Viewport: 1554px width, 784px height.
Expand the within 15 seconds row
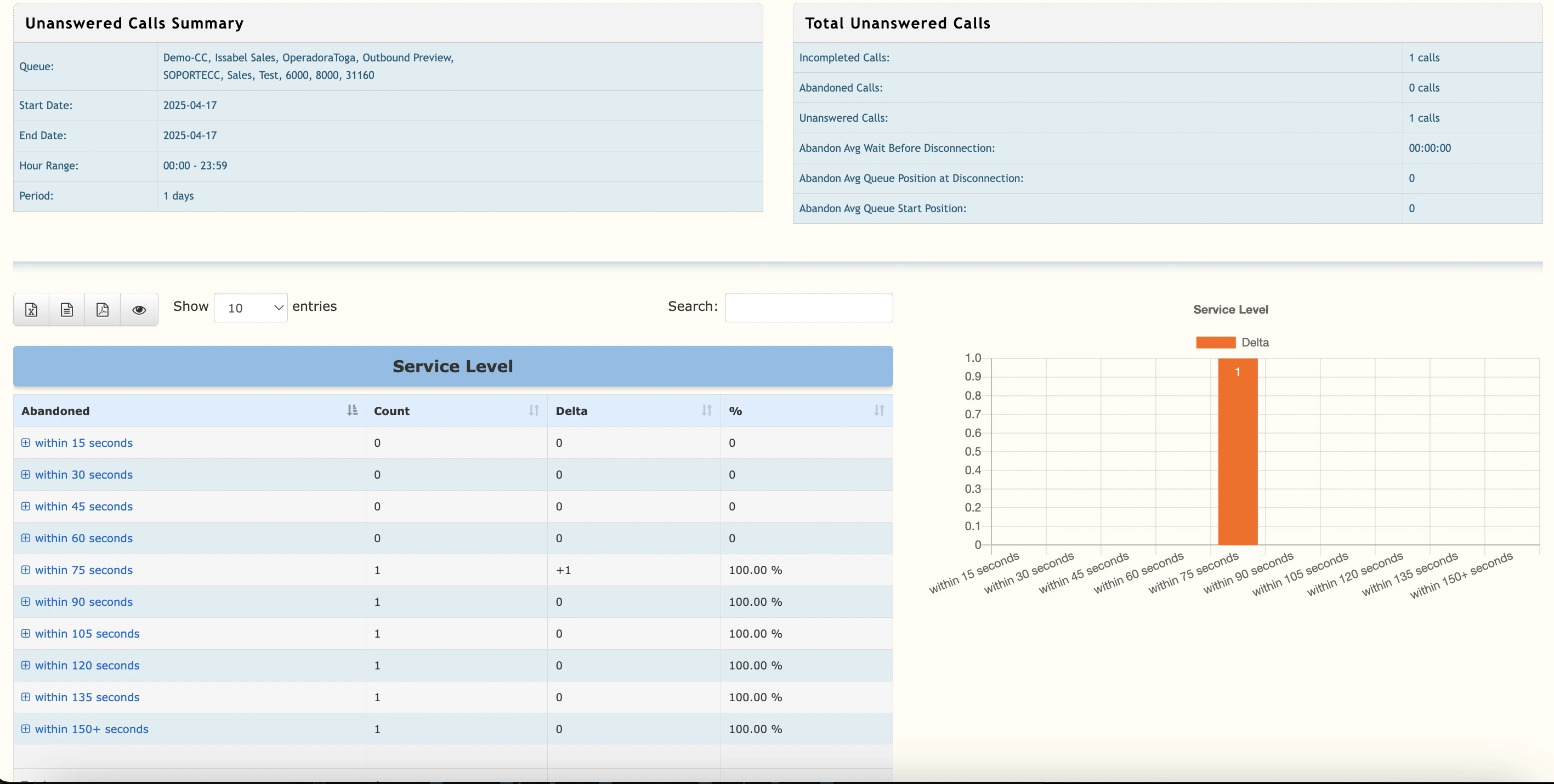pos(83,442)
